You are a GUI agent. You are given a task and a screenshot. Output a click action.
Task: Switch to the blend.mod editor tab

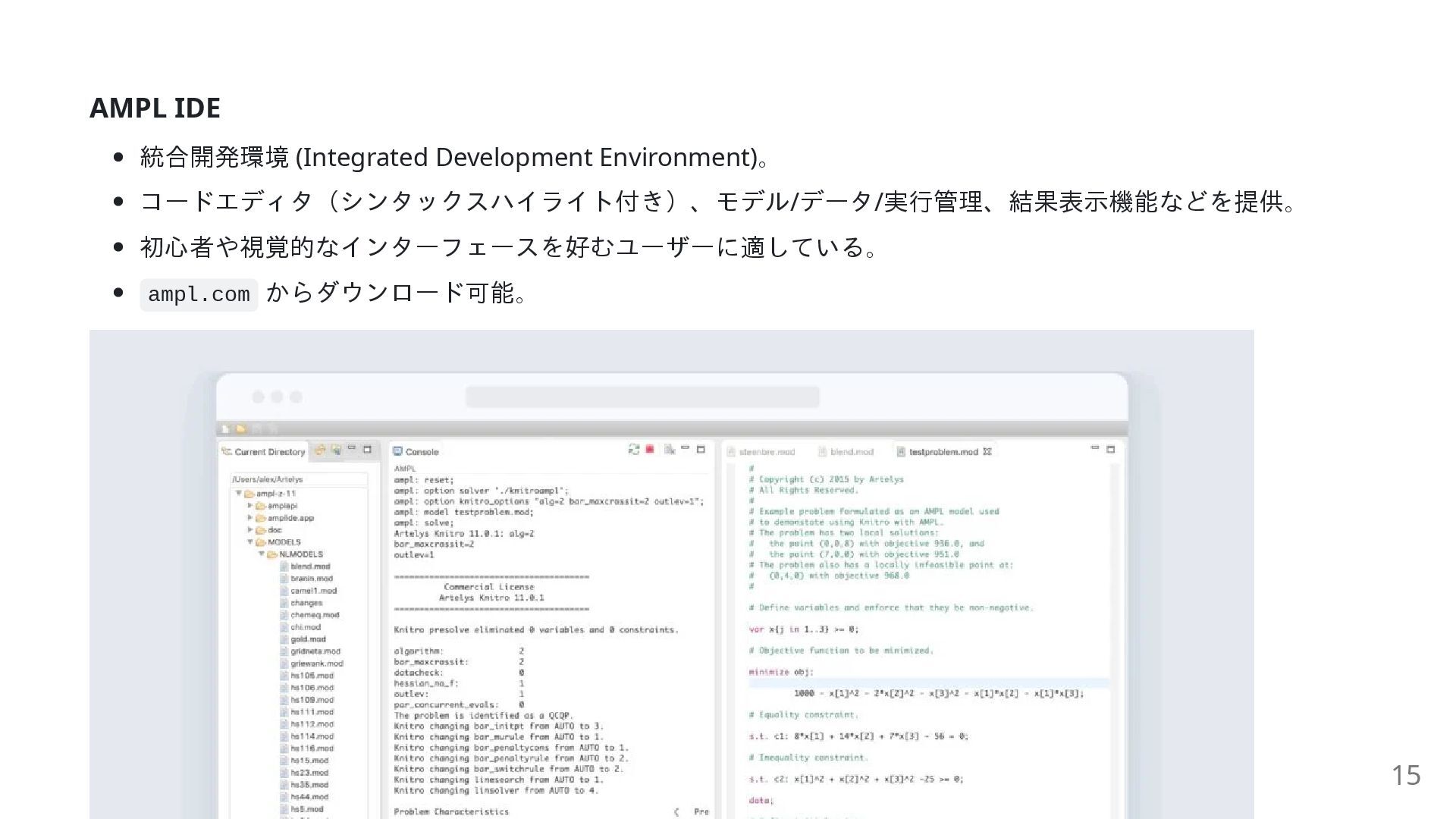click(x=851, y=452)
